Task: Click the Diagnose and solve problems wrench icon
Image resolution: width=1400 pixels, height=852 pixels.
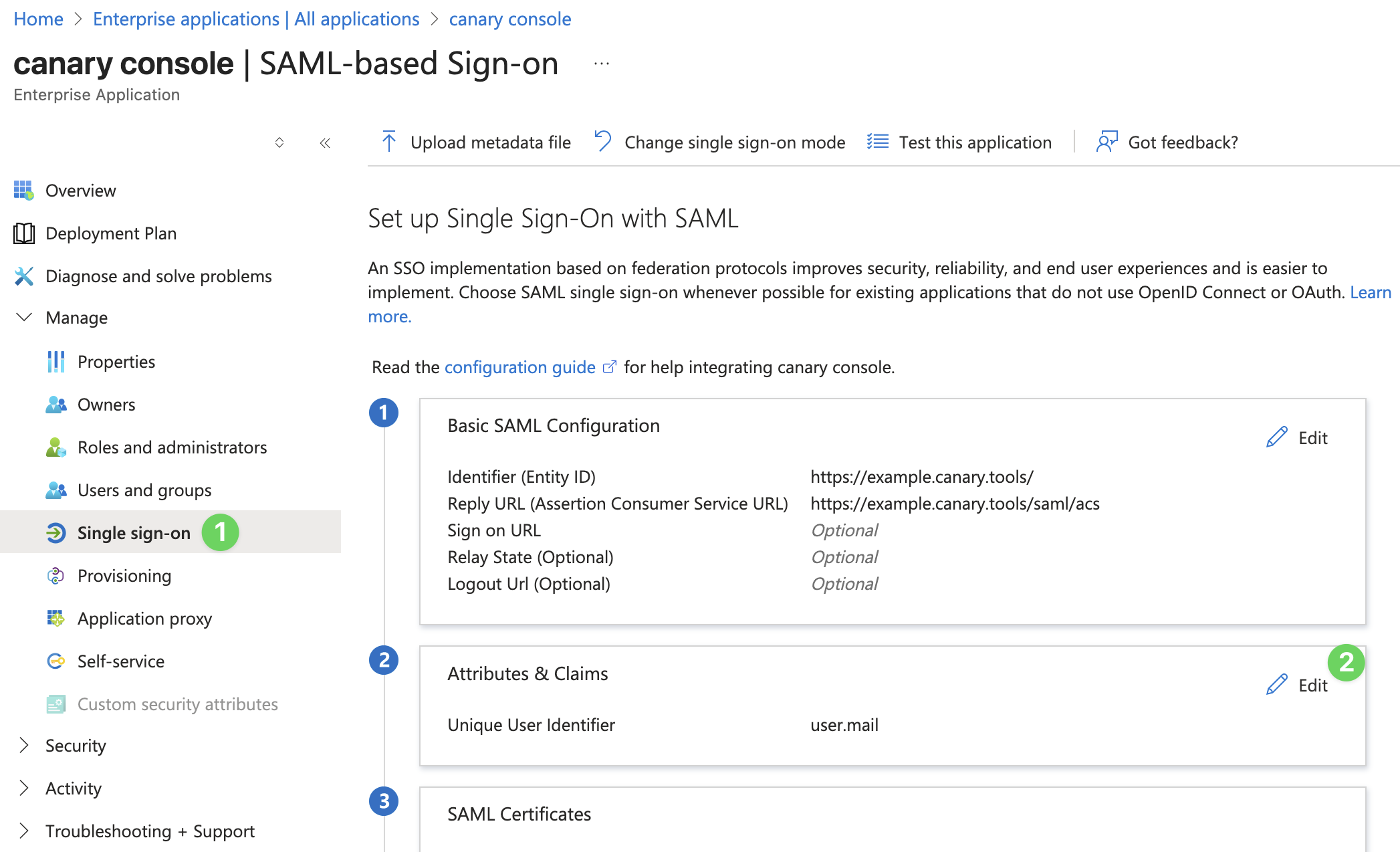Action: coord(23,276)
